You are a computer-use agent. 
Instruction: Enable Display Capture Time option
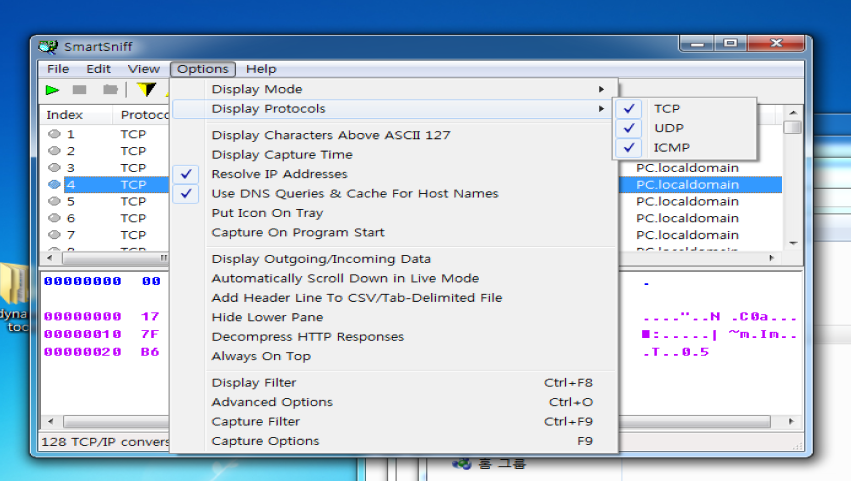click(395, 154)
